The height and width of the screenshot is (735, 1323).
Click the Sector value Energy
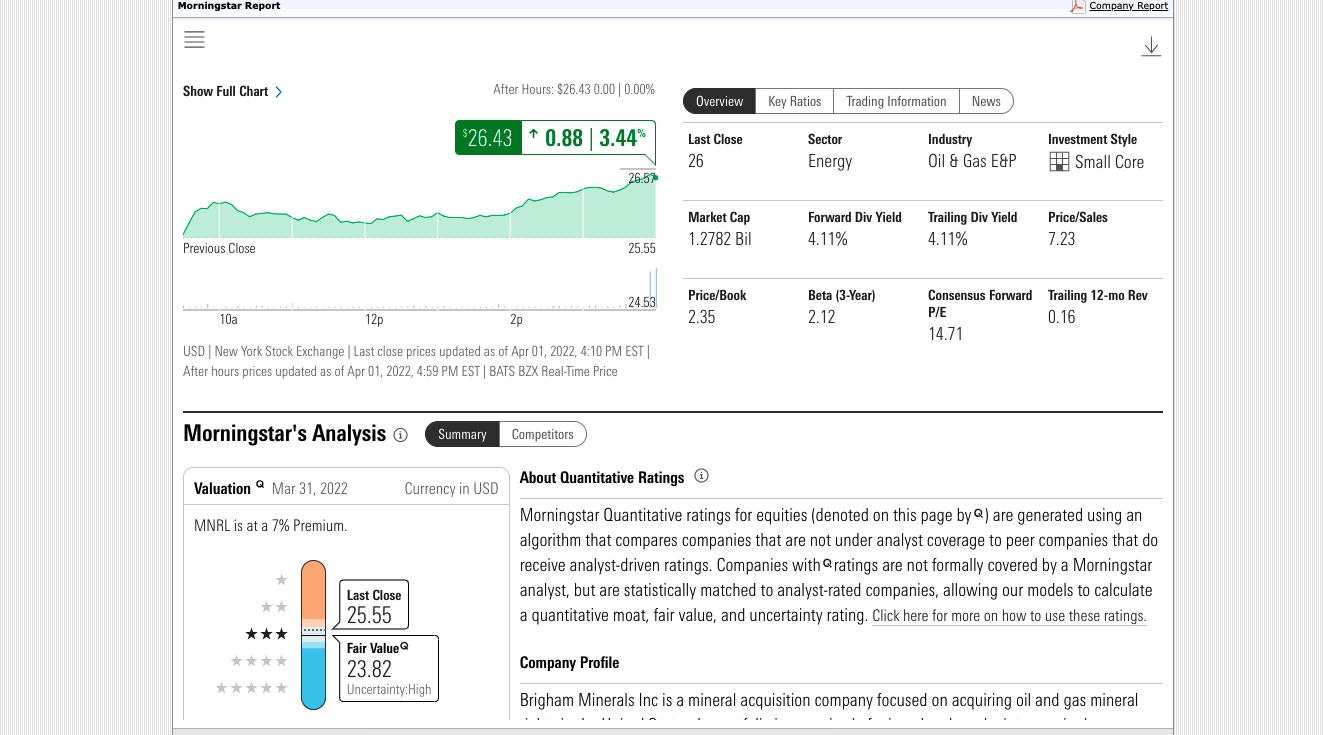(x=830, y=161)
